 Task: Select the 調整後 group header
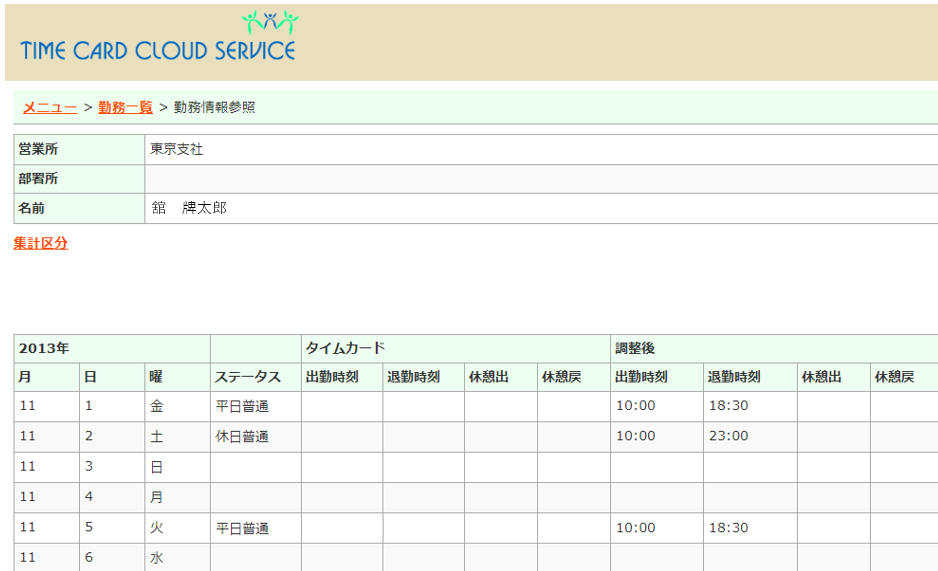point(774,349)
